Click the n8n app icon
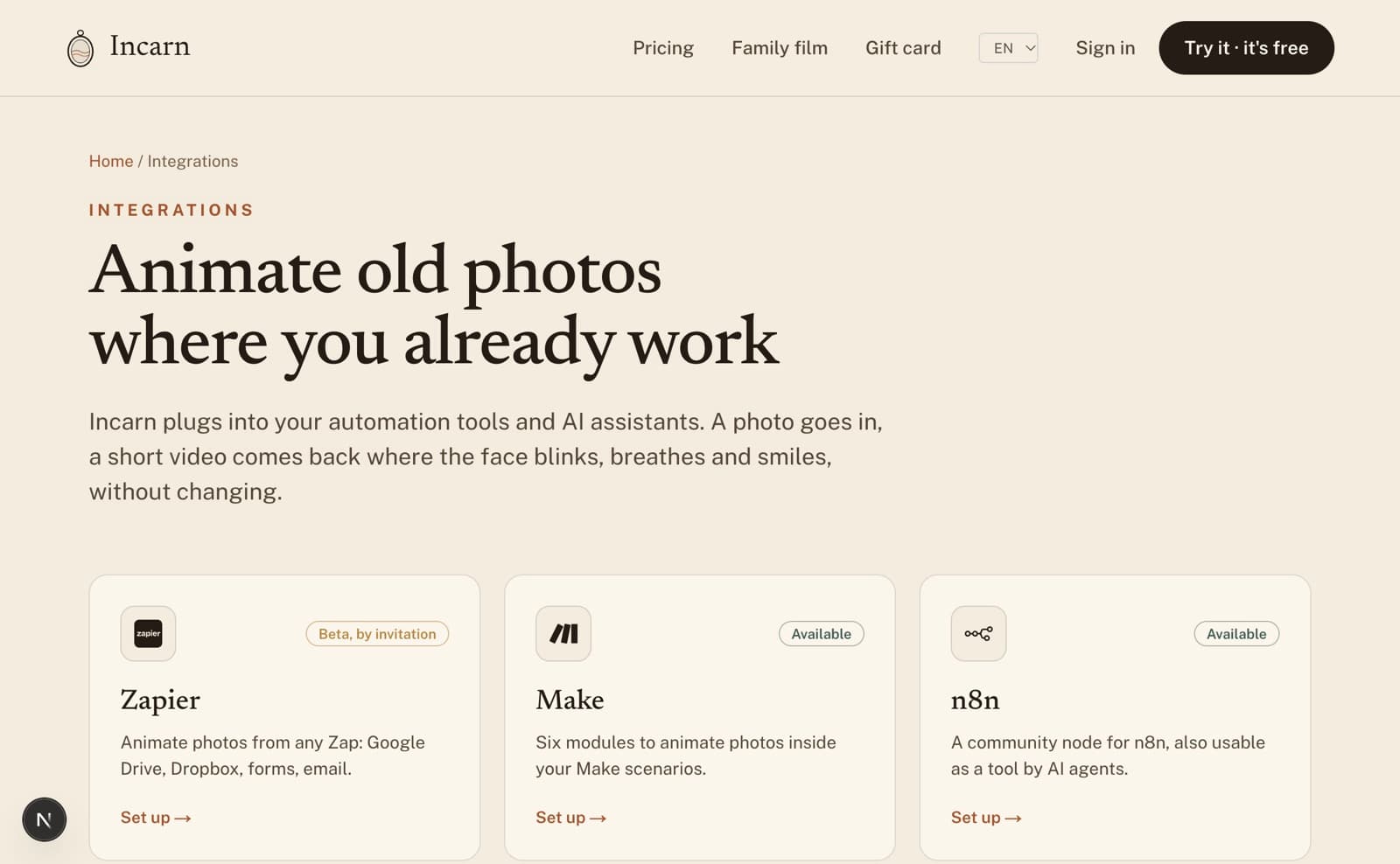The height and width of the screenshot is (864, 1400). point(978,633)
